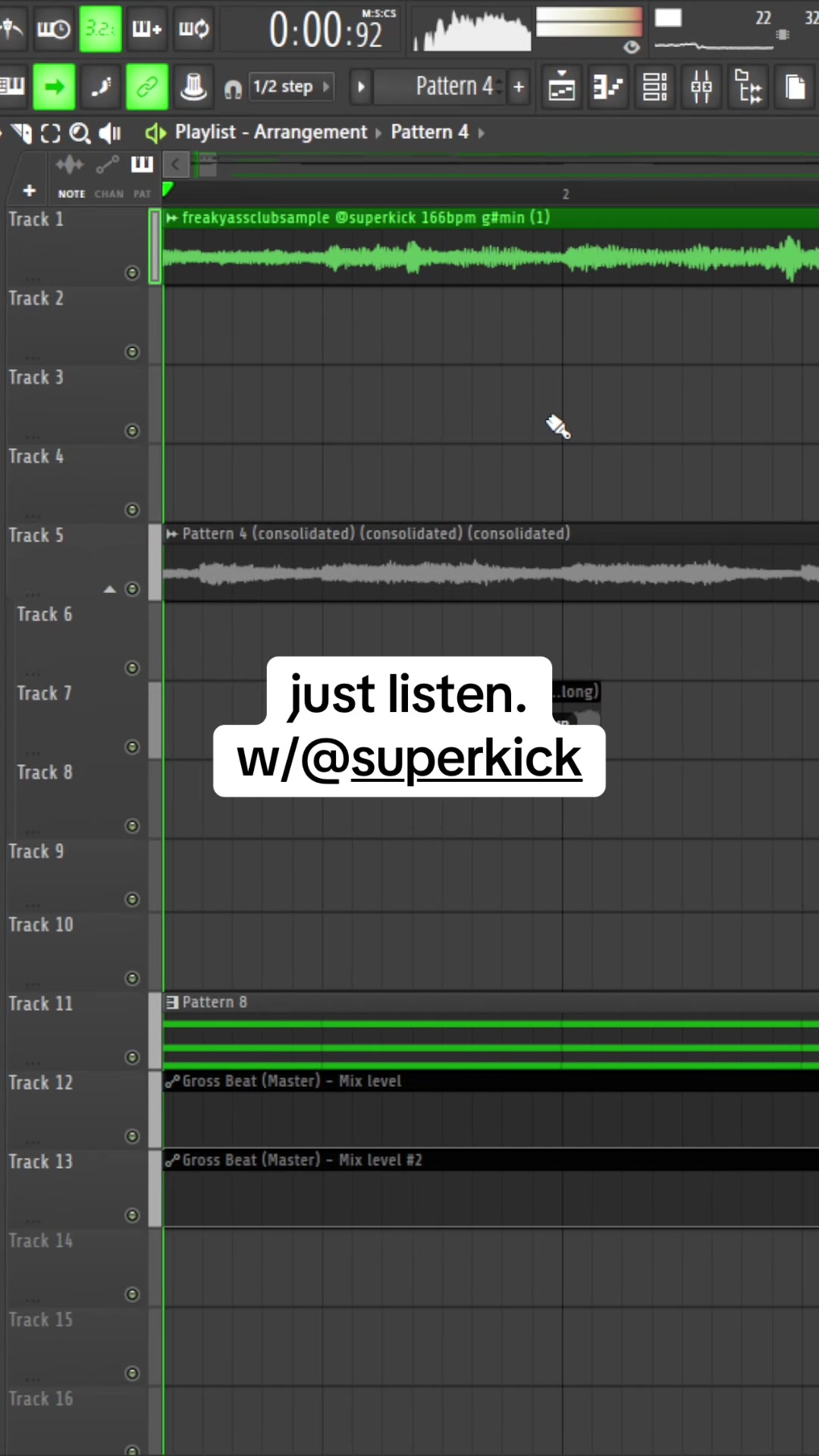Switch picker to piano patterns view
Viewport: 819px width, 1456px height.
142,164
